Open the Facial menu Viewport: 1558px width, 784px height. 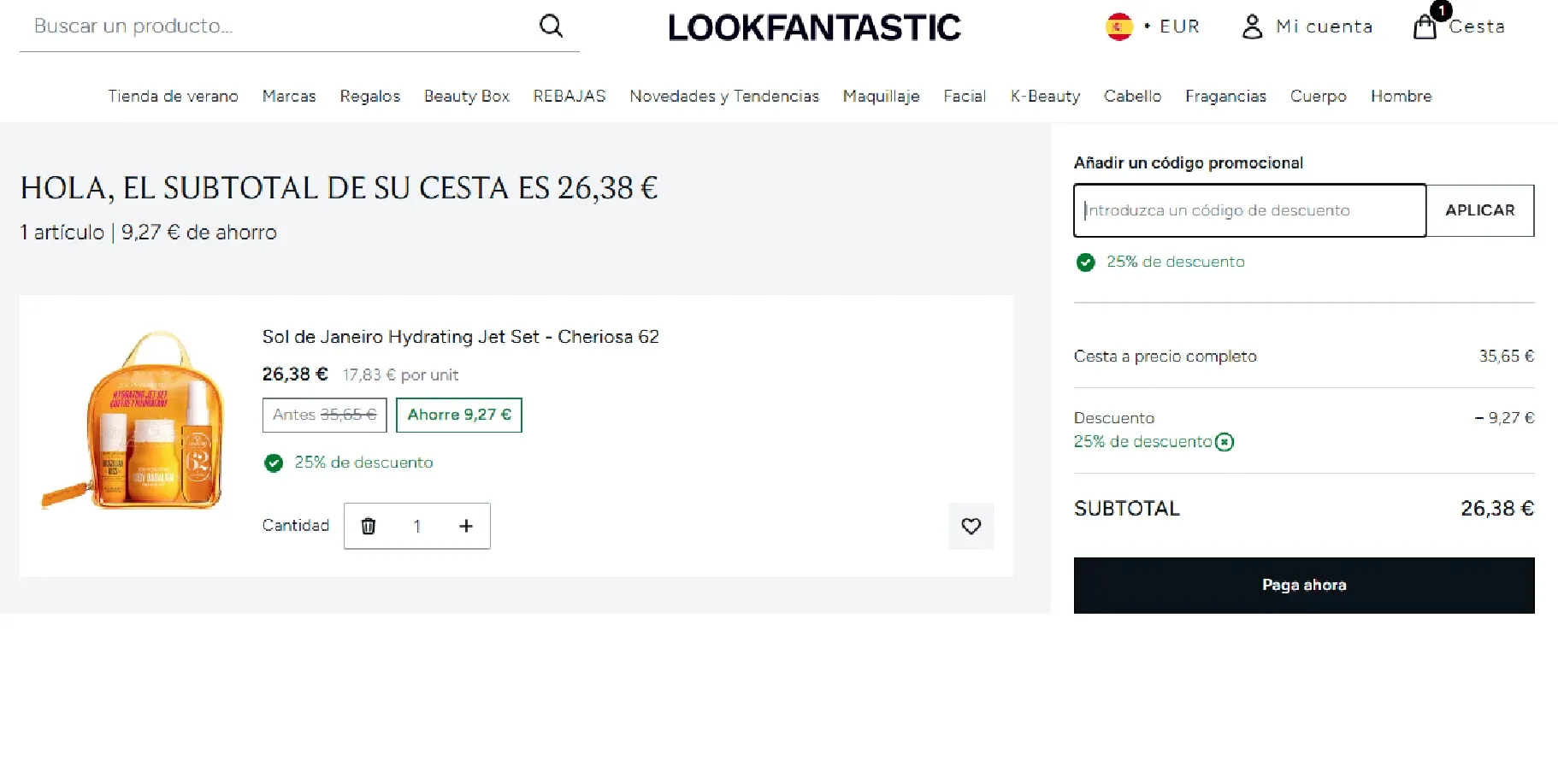click(x=965, y=97)
